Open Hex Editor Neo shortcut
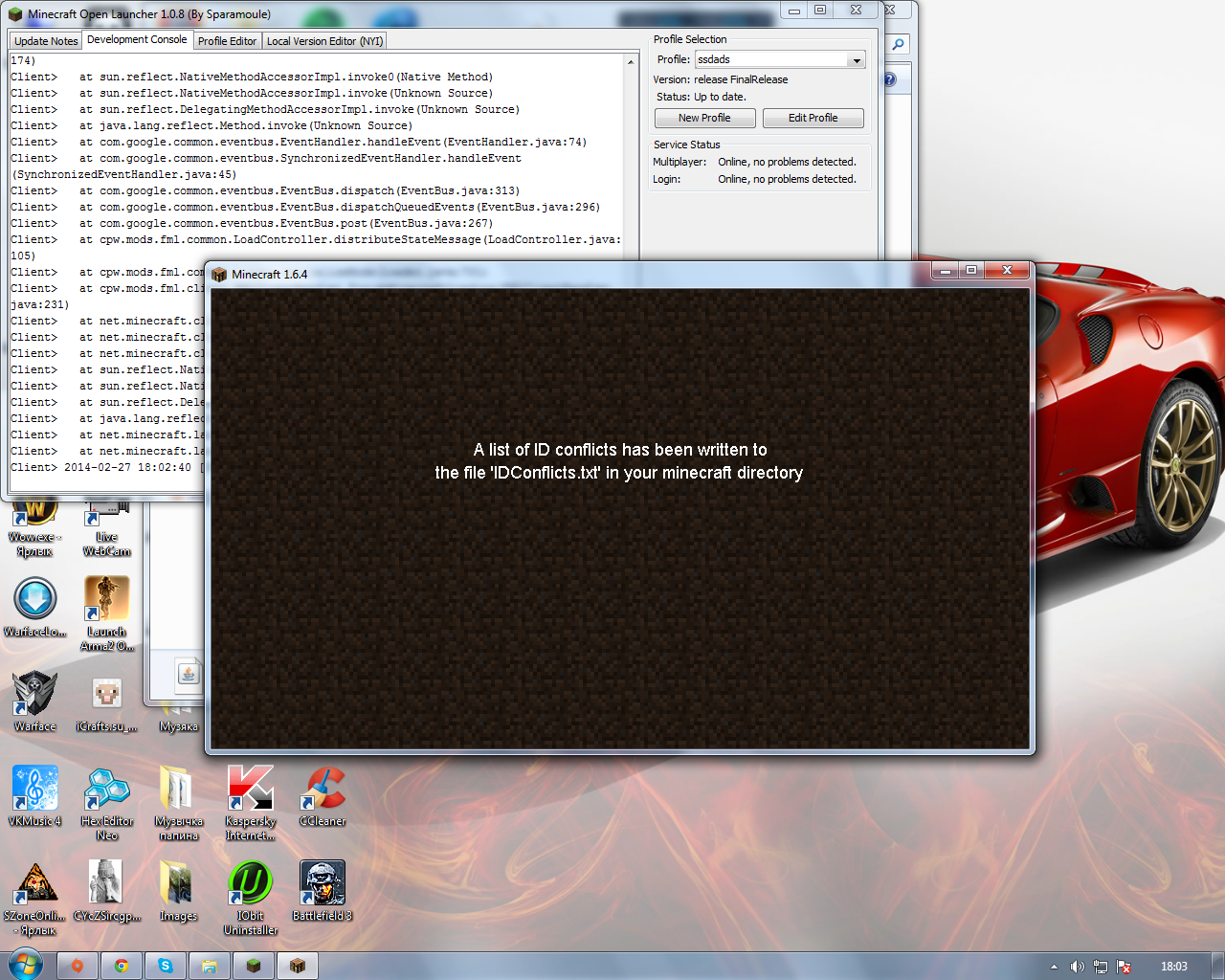The height and width of the screenshot is (980, 1225). point(107,802)
